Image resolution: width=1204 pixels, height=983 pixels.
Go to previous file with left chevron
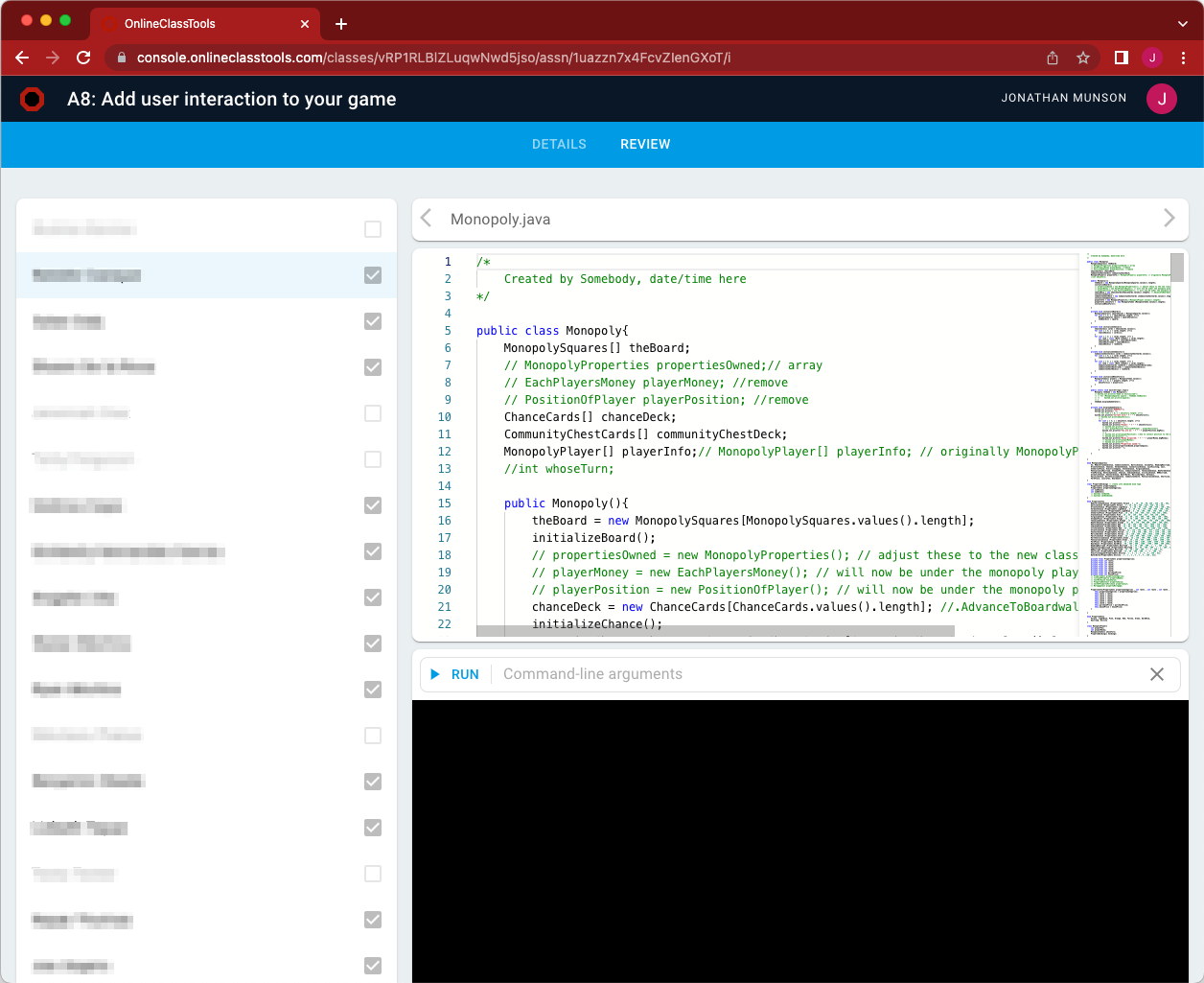point(427,219)
